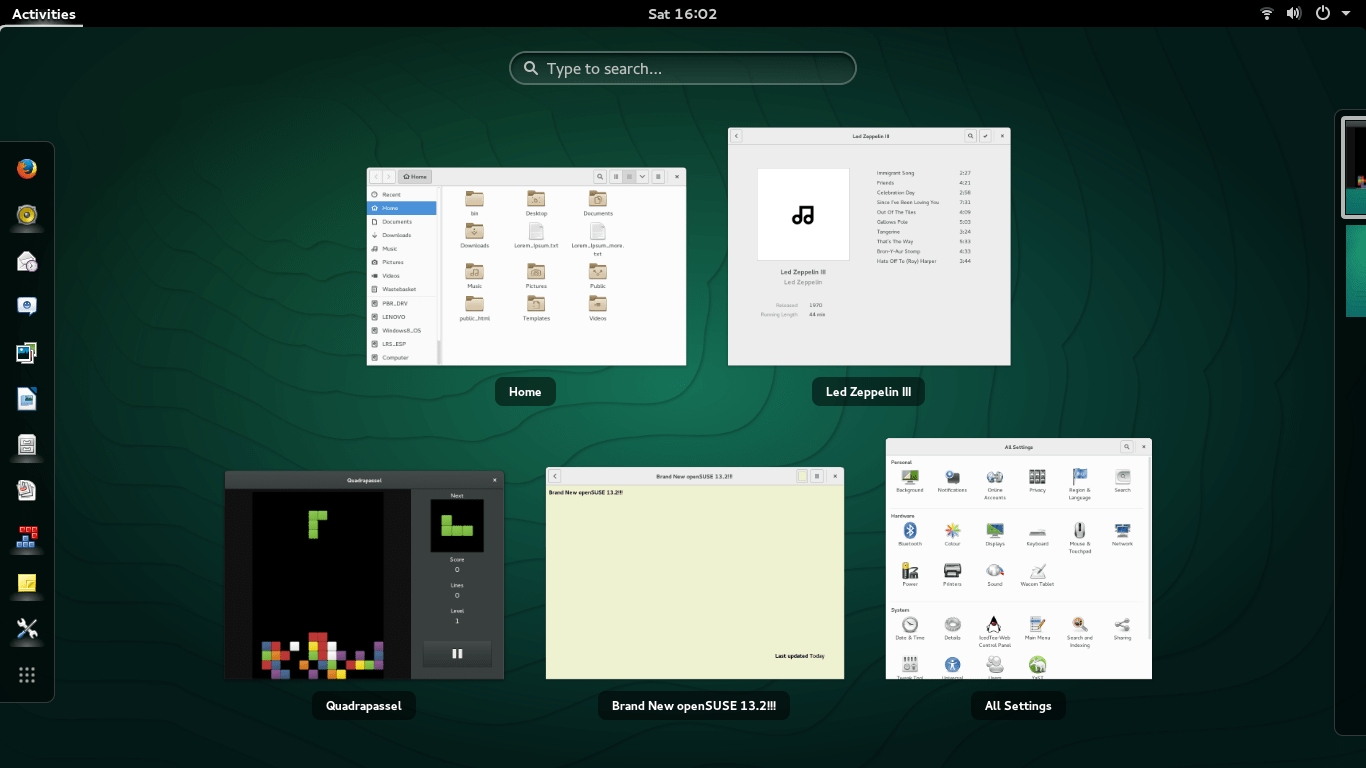1366x768 pixels.
Task: Launch YaST from All Settings
Action: tap(1037, 663)
